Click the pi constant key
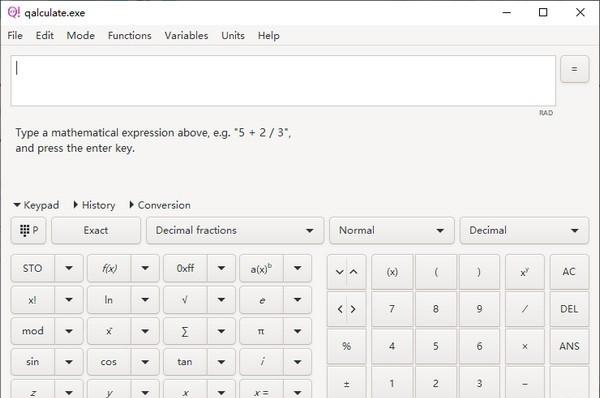 [x=261, y=331]
